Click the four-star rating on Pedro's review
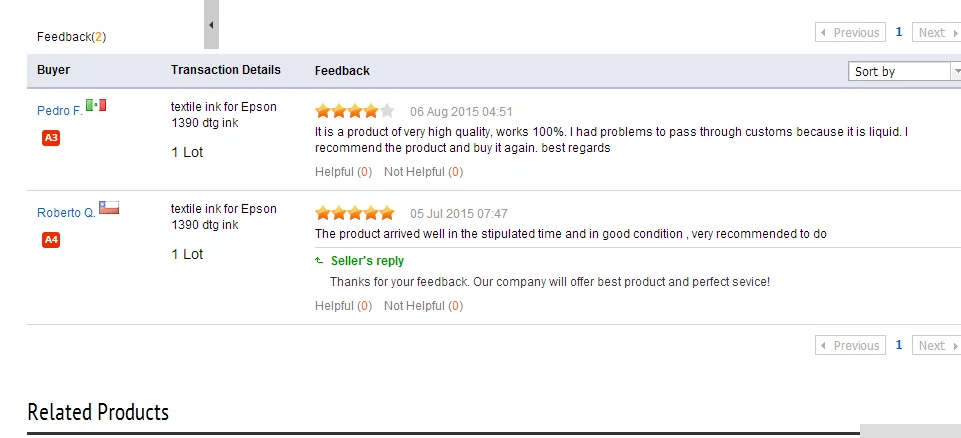The width and height of the screenshot is (961, 438). [x=354, y=111]
